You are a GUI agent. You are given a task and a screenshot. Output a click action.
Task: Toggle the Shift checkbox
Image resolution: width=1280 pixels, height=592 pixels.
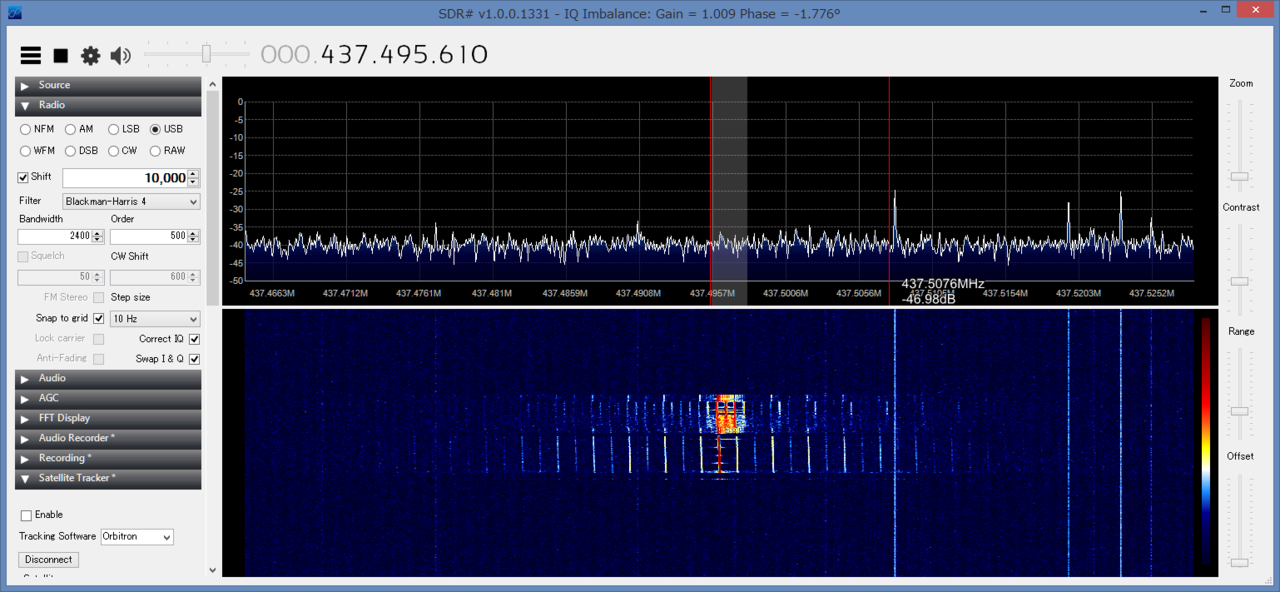pyautogui.click(x=23, y=177)
